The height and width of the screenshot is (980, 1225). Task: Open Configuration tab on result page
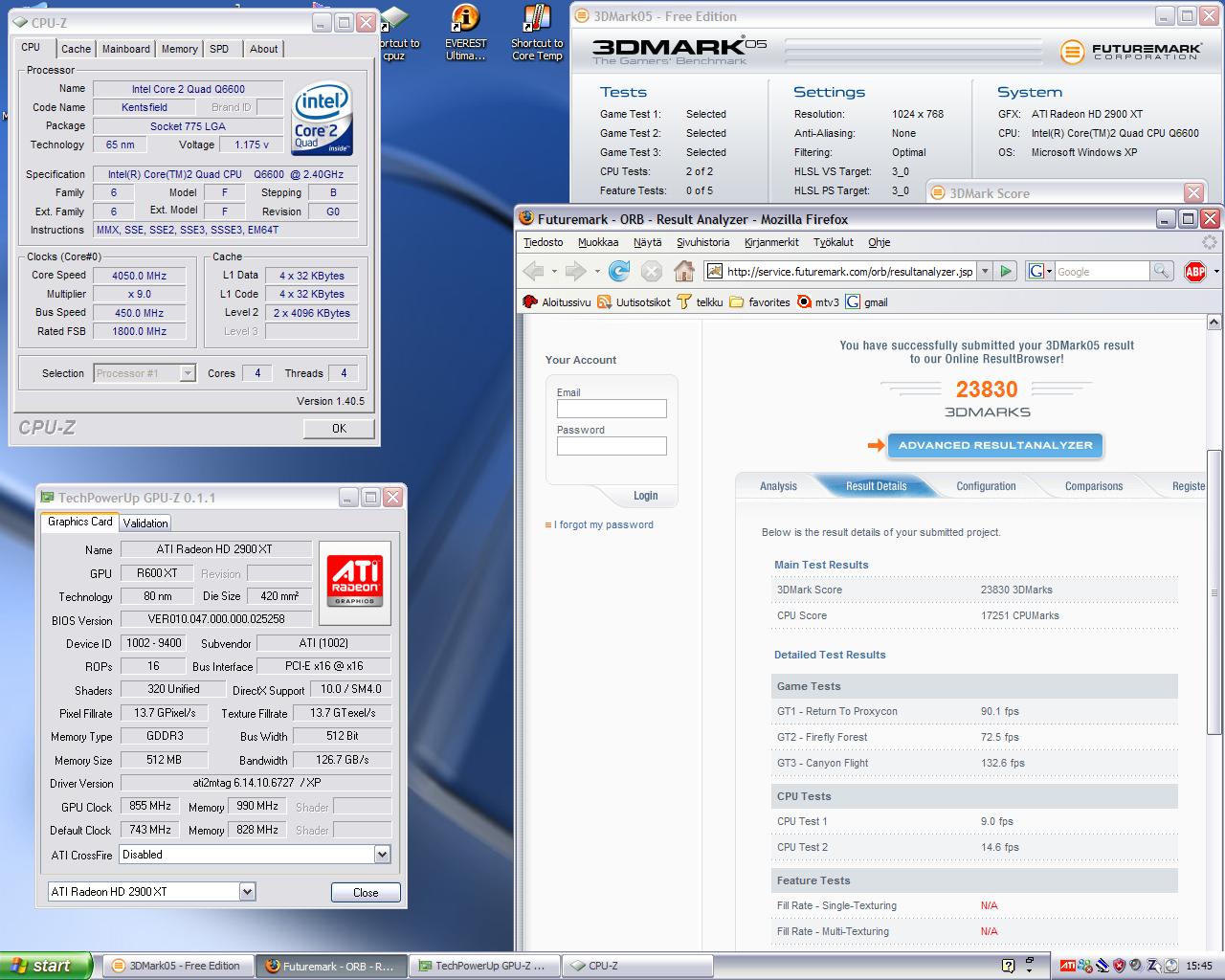click(x=986, y=486)
